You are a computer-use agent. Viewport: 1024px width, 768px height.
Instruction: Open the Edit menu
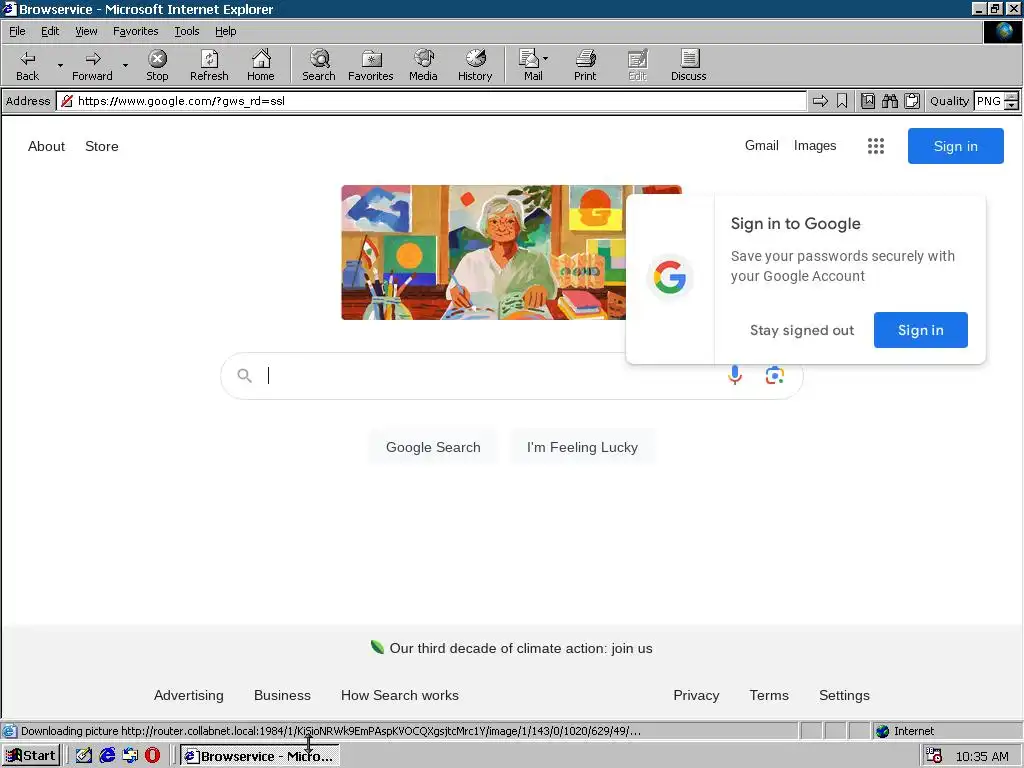coord(50,31)
